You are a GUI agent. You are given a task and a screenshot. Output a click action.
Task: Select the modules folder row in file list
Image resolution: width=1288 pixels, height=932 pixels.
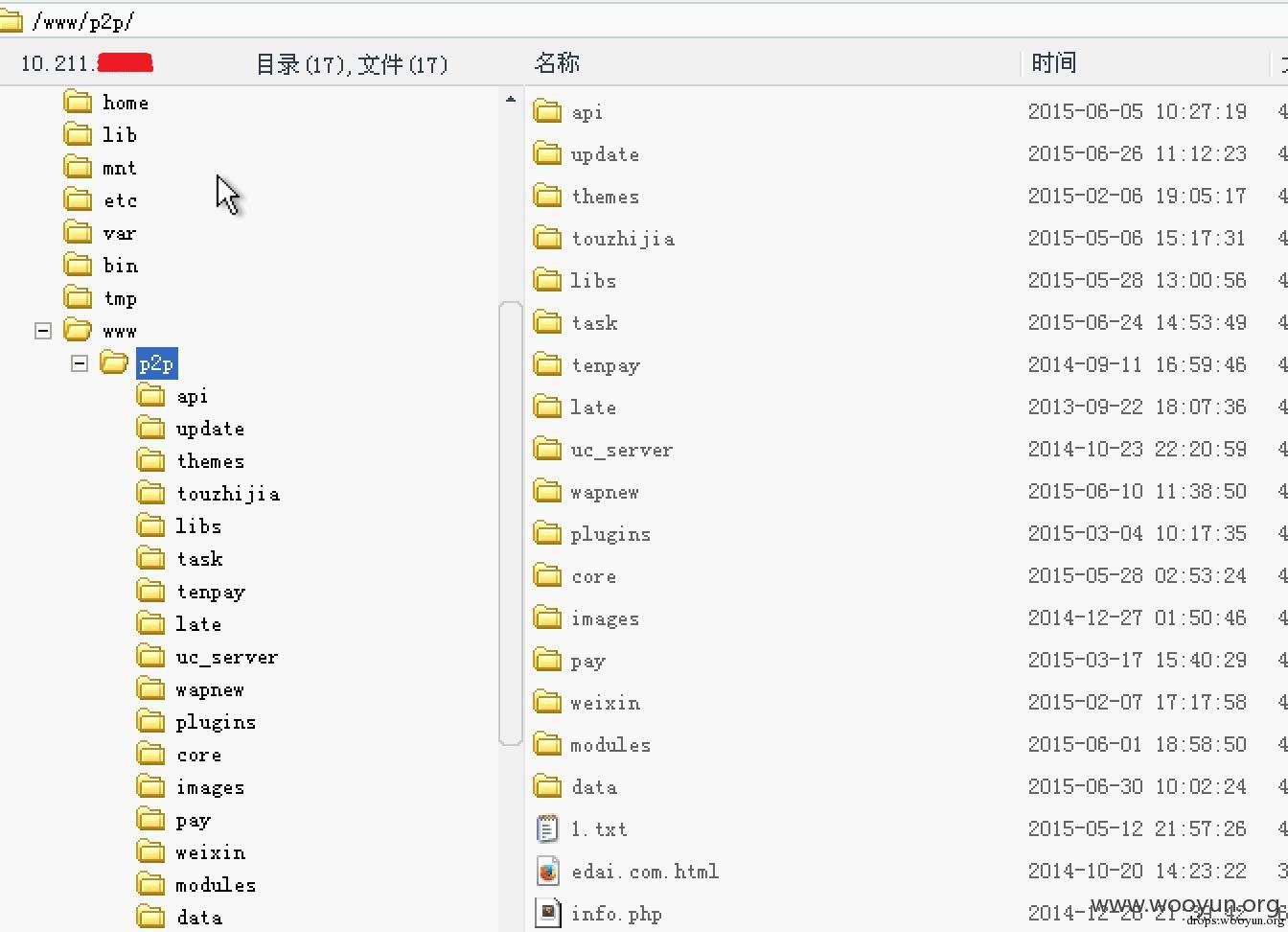coord(610,745)
